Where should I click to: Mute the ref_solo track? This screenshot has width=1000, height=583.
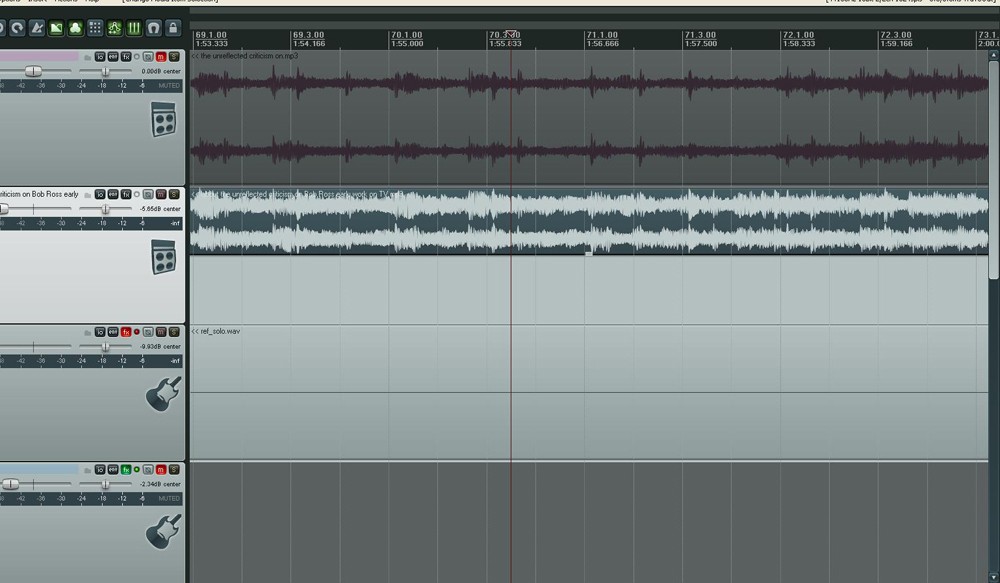tap(161, 332)
